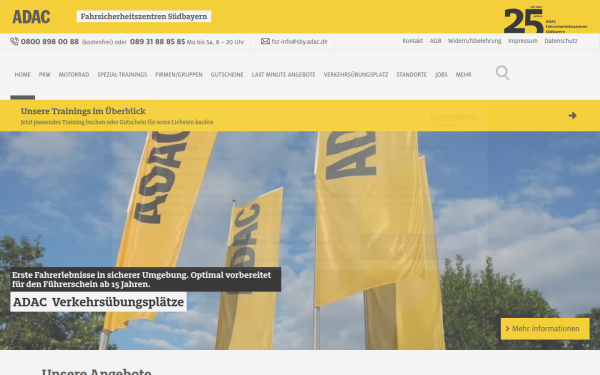Open the VERKEHRSÜBUNGSPLATZ menu item
This screenshot has height=375, width=600.
356,75
